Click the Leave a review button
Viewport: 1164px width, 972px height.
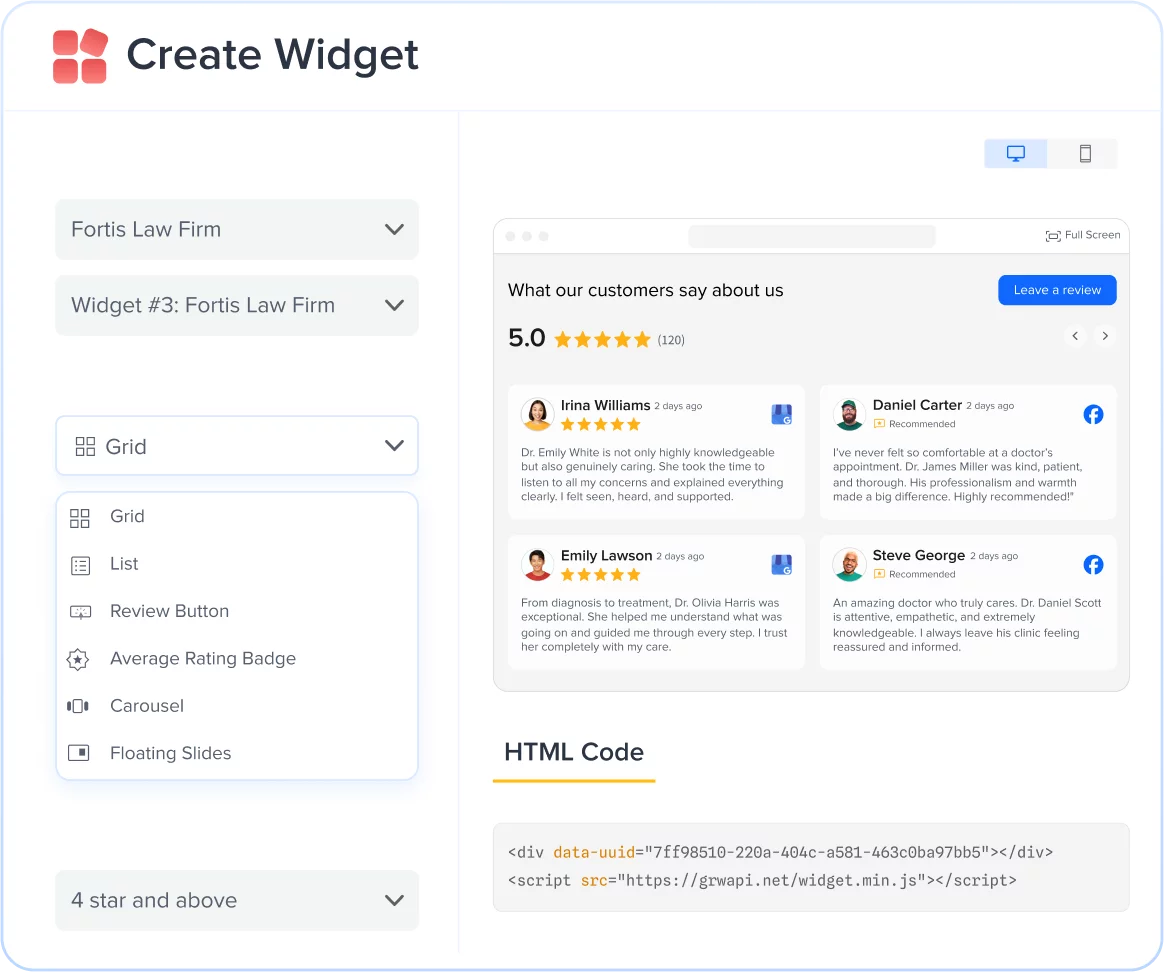pyautogui.click(x=1057, y=290)
